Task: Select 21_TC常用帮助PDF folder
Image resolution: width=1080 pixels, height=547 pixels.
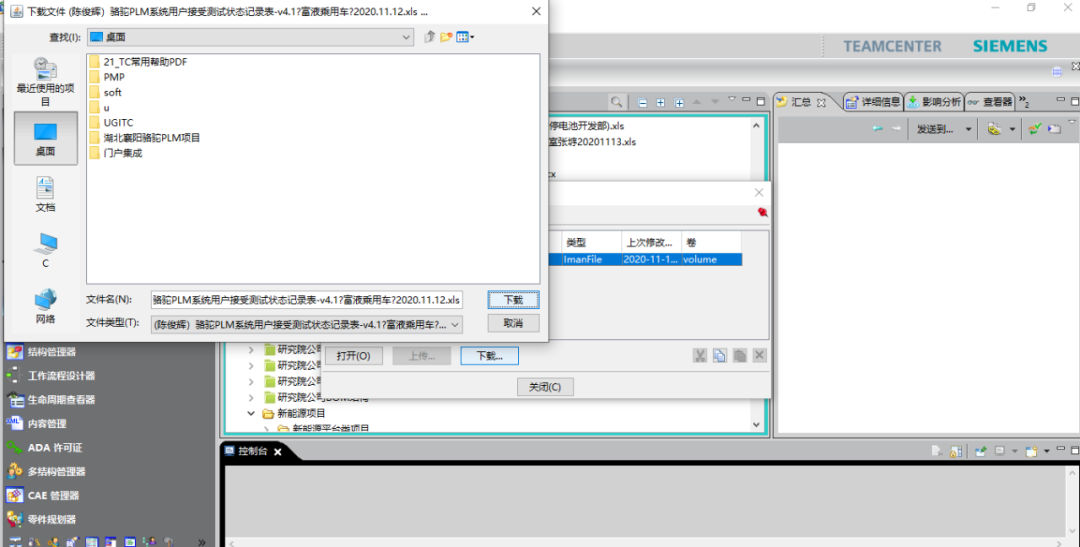Action: coord(138,62)
